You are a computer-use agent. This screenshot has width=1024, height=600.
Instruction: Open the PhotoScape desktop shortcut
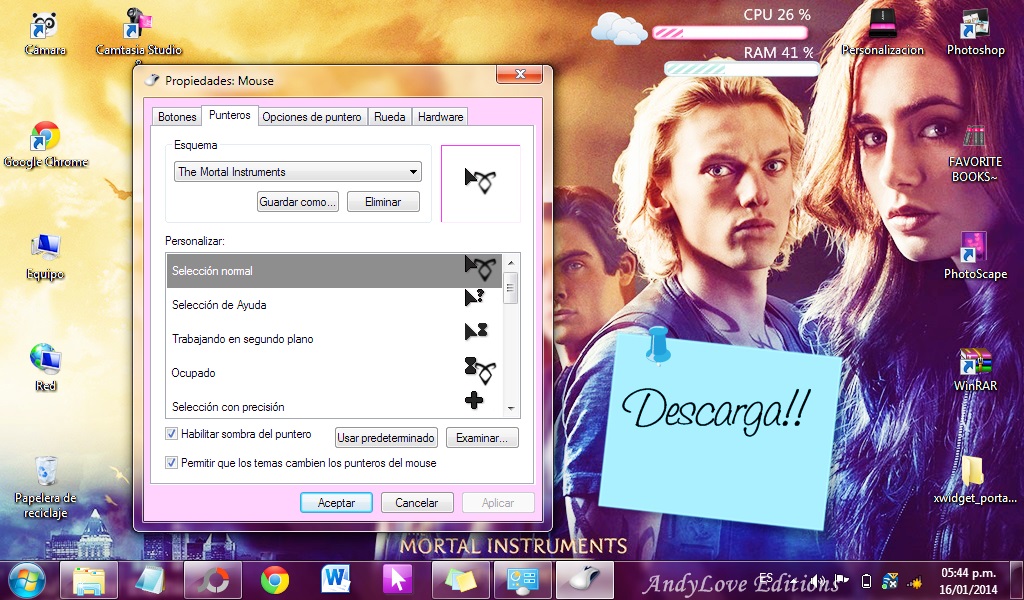(x=974, y=257)
